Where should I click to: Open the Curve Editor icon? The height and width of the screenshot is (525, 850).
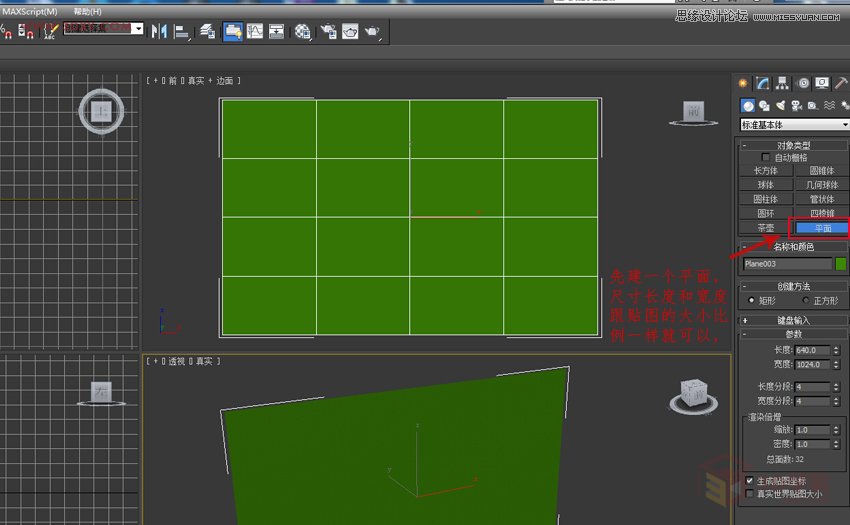point(255,31)
